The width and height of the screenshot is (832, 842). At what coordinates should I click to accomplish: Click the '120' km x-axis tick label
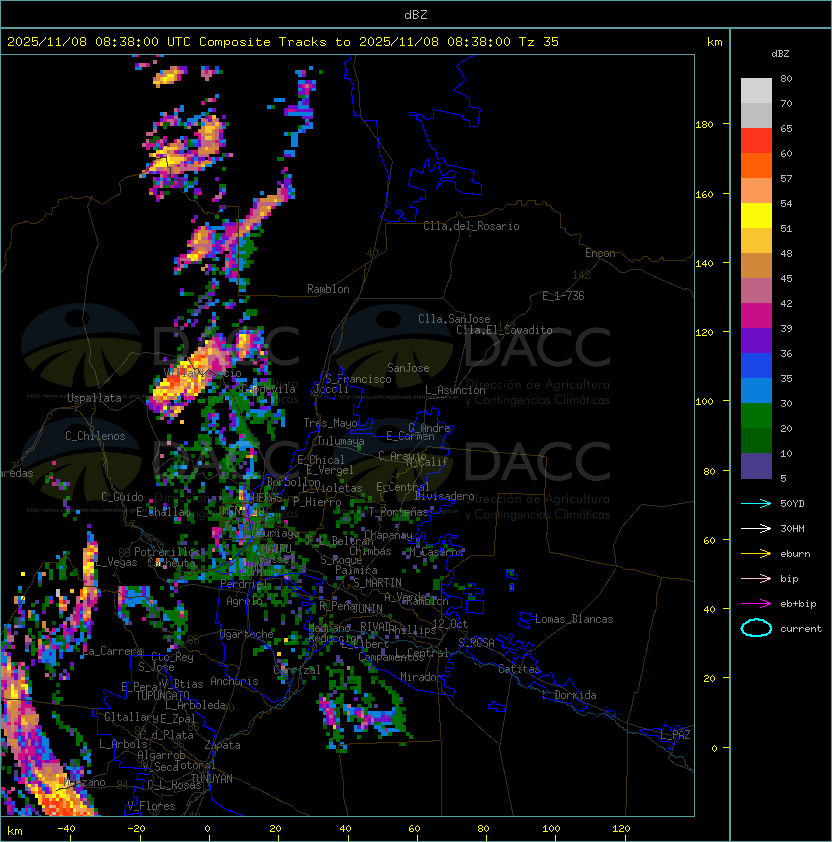click(621, 829)
